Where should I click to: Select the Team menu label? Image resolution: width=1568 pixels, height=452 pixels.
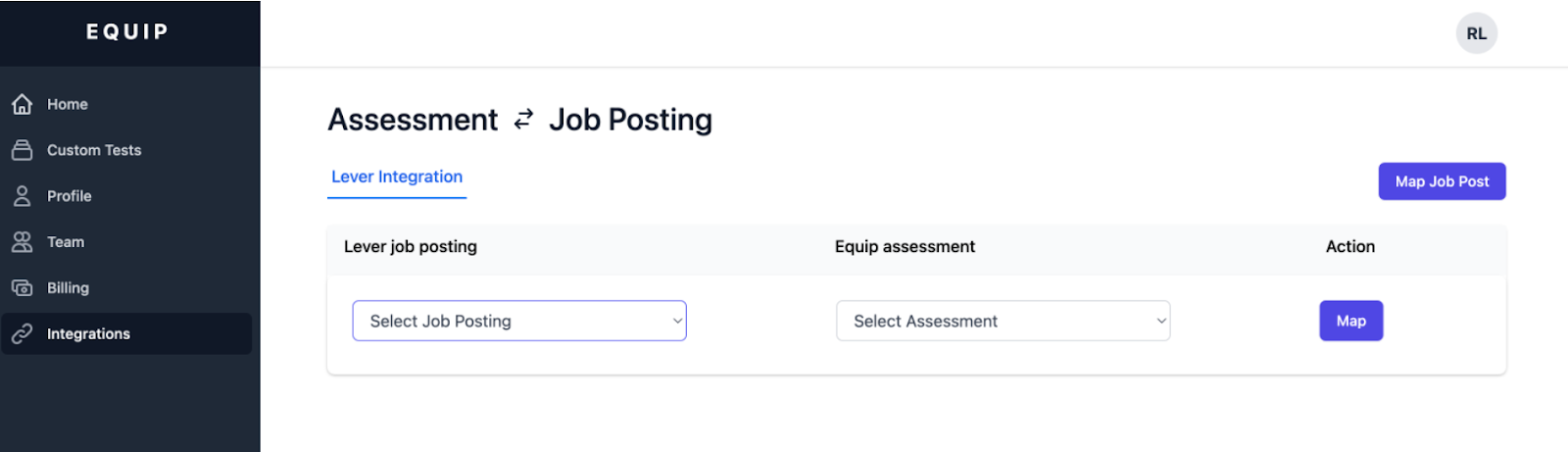pyautogui.click(x=66, y=242)
